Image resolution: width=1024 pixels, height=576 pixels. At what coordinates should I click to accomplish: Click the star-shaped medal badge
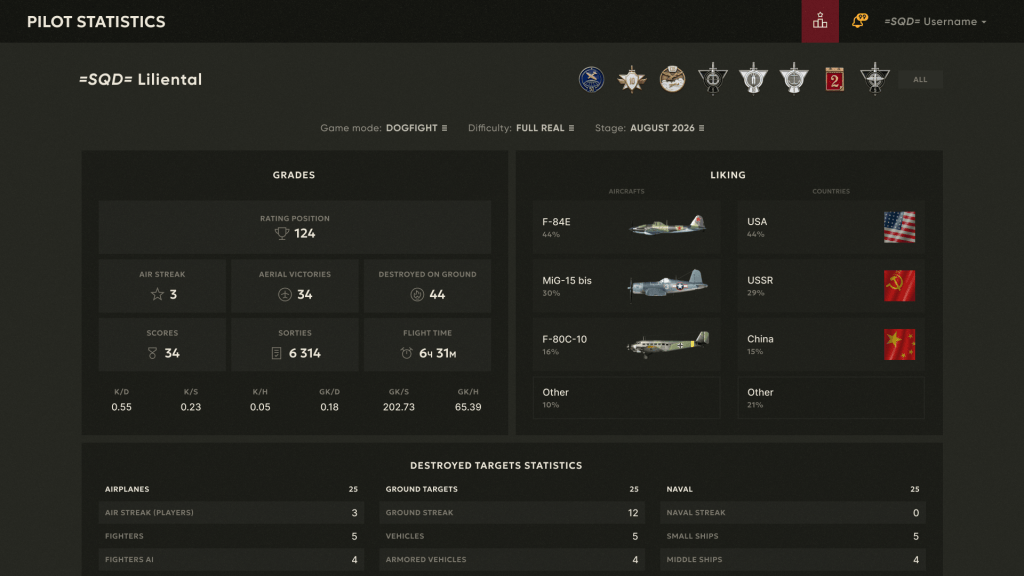[632, 80]
